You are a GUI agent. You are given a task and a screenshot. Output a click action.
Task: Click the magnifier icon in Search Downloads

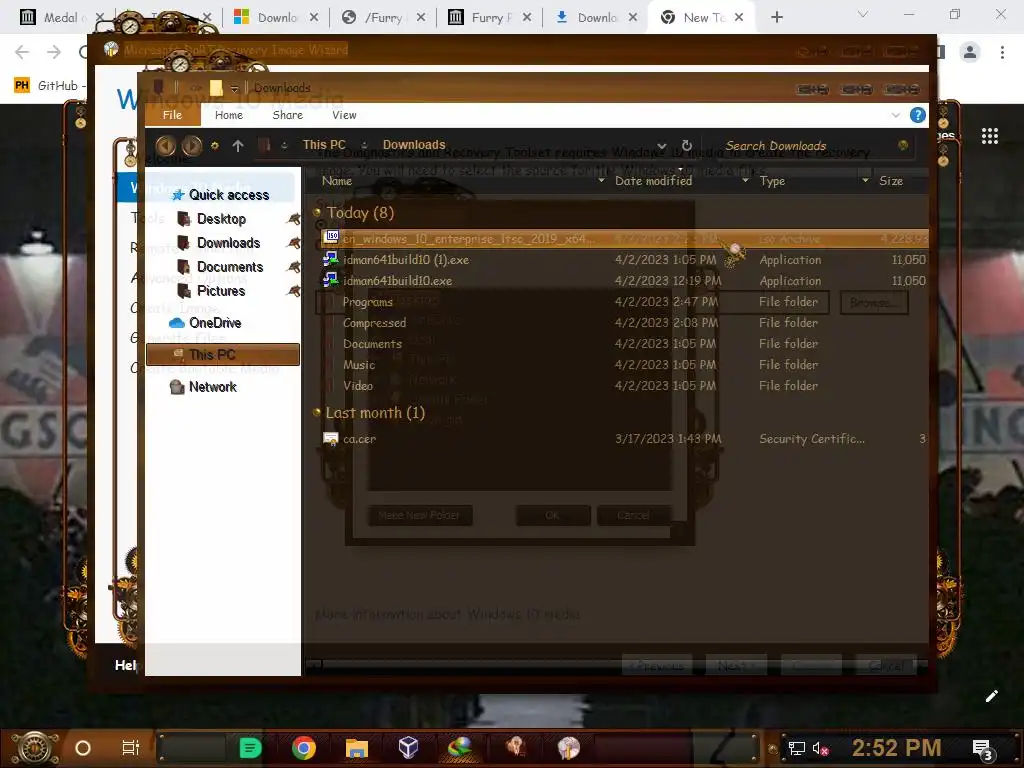pyautogui.click(x=903, y=145)
